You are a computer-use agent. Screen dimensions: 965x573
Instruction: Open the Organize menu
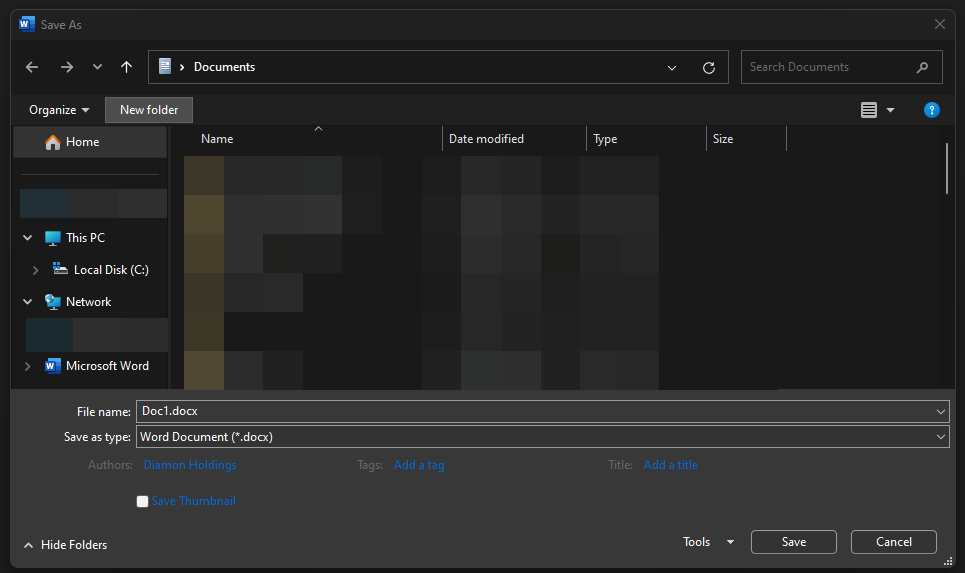[59, 110]
